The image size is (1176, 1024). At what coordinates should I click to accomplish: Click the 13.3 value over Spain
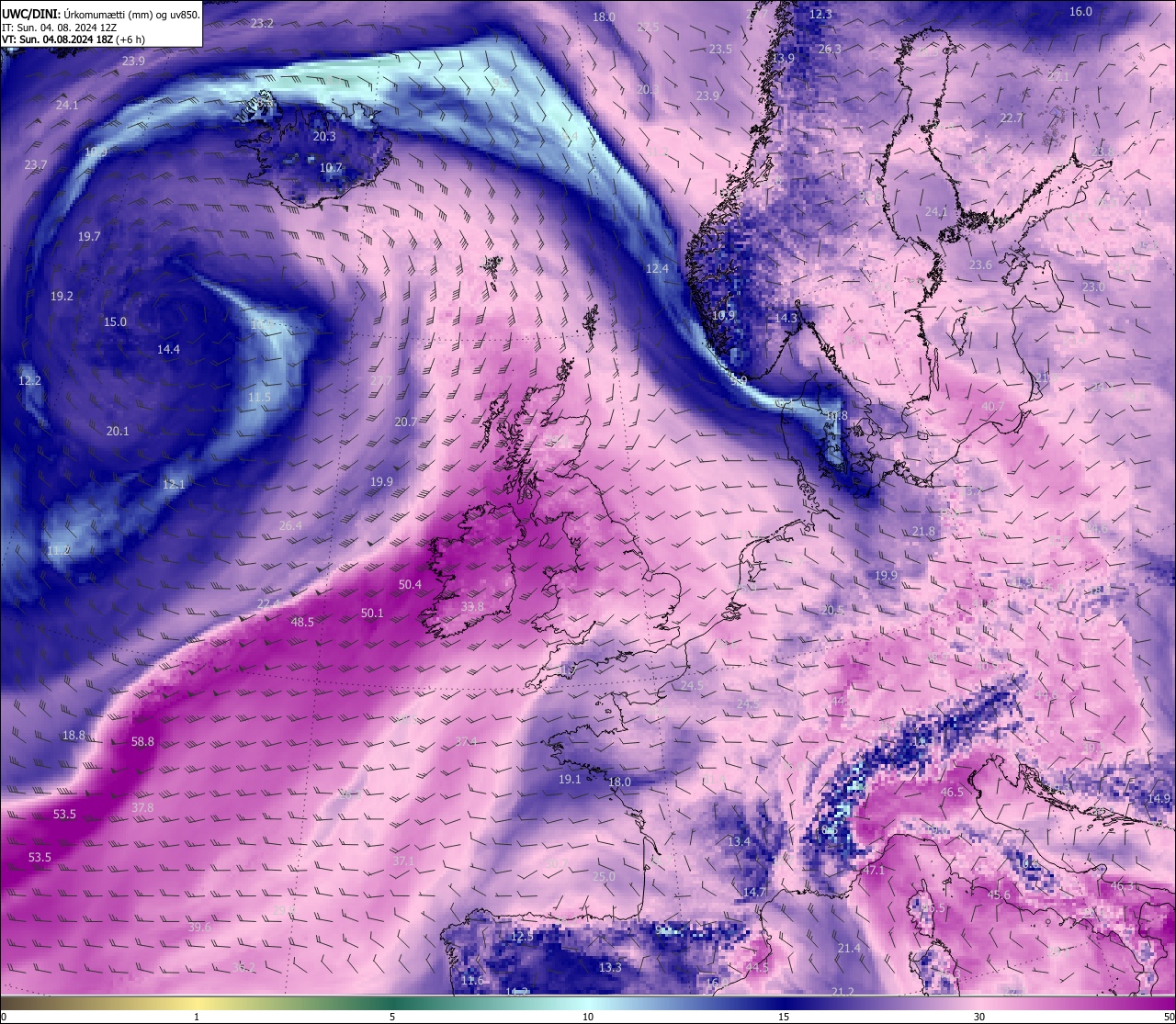coord(610,967)
